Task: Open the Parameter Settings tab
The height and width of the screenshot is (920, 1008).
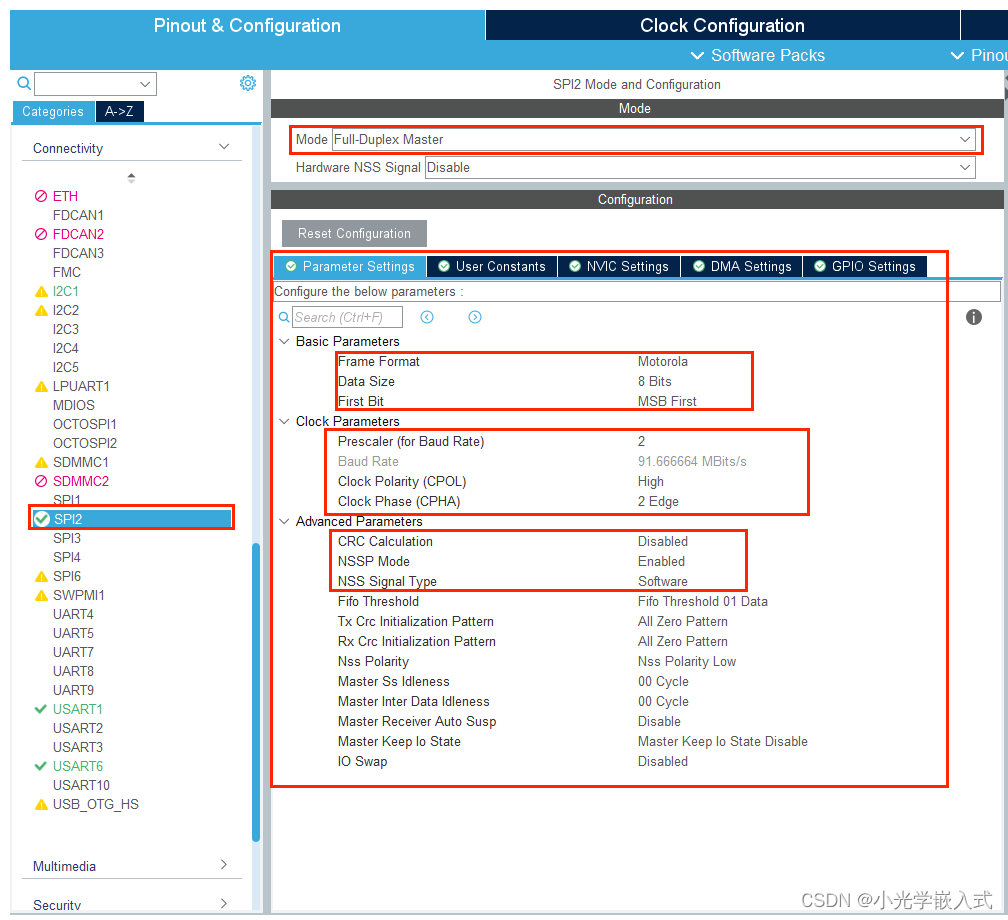Action: [x=350, y=266]
